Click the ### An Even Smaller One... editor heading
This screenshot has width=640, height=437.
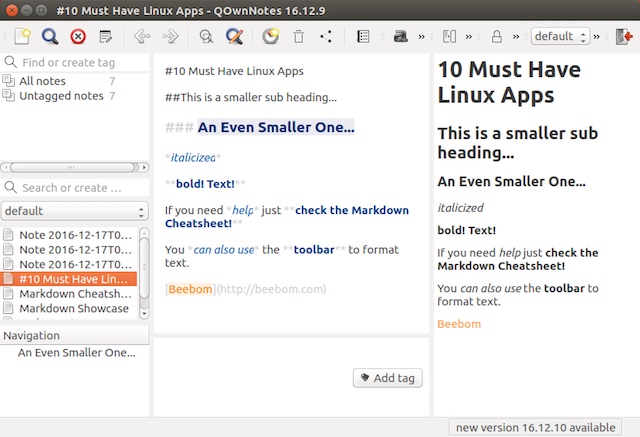260,127
